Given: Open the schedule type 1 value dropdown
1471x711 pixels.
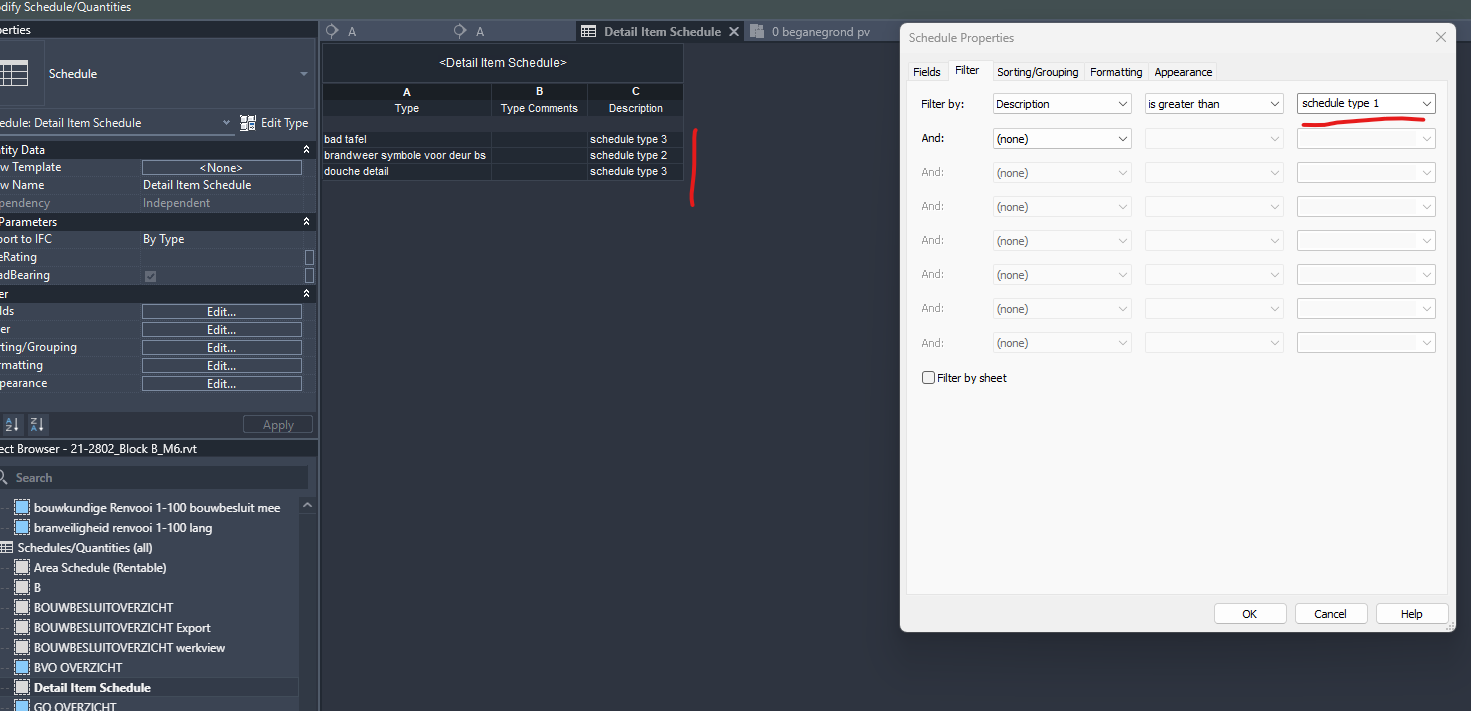Looking at the screenshot, I should click(1365, 103).
